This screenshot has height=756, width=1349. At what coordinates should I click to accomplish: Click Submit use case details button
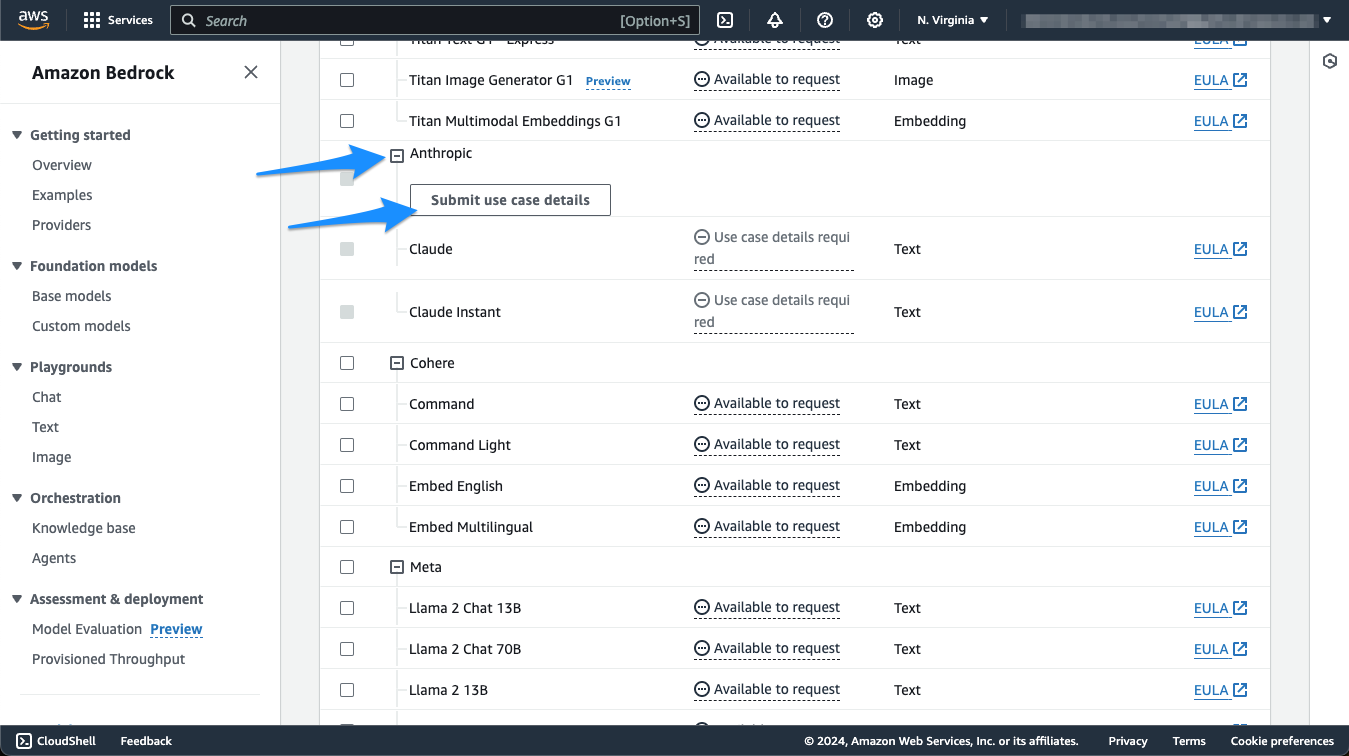pos(510,200)
